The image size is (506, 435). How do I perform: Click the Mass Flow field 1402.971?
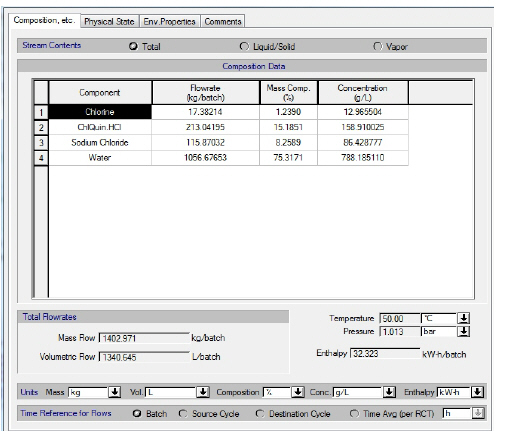144,338
